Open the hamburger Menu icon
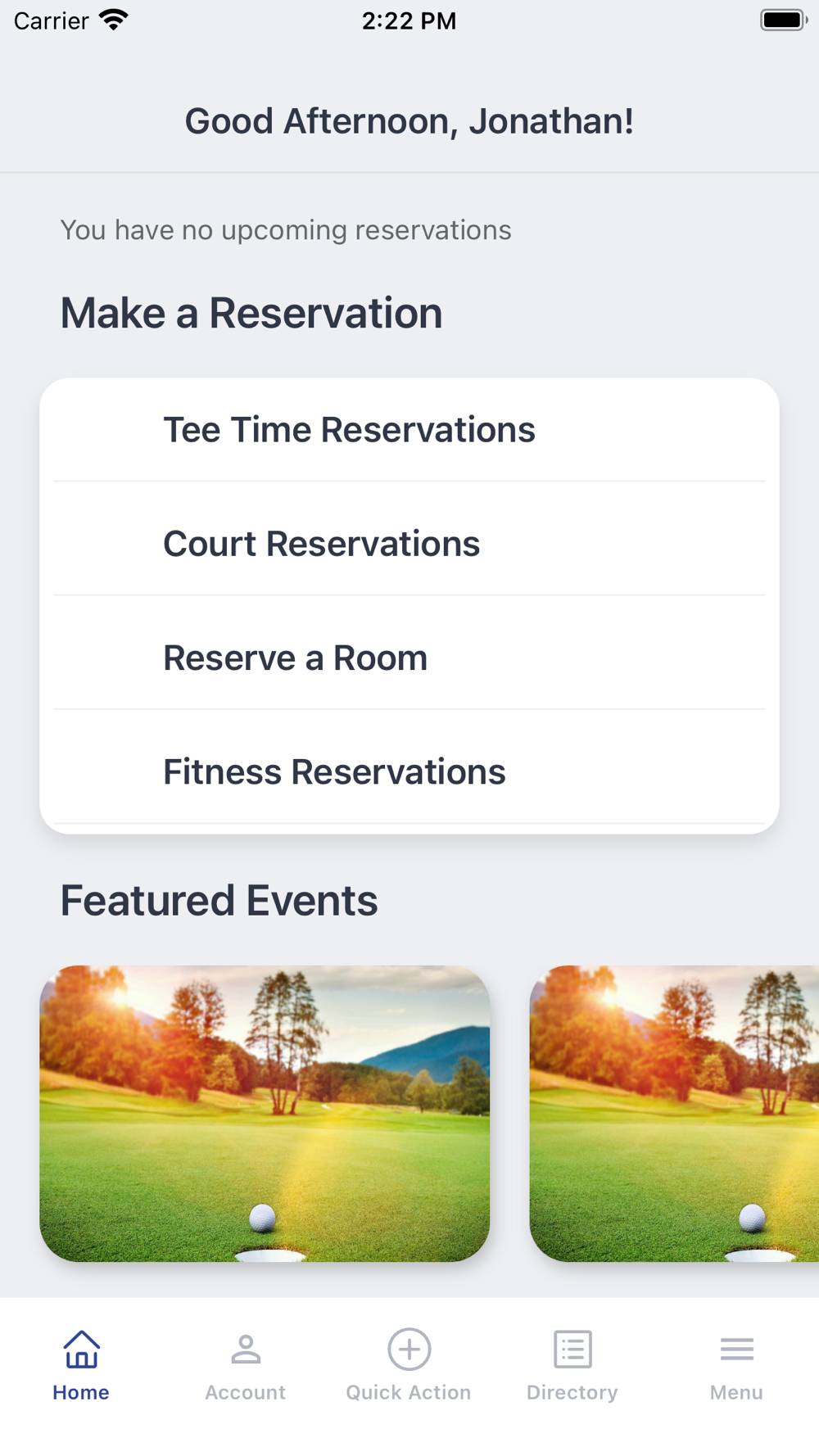 (x=736, y=1349)
